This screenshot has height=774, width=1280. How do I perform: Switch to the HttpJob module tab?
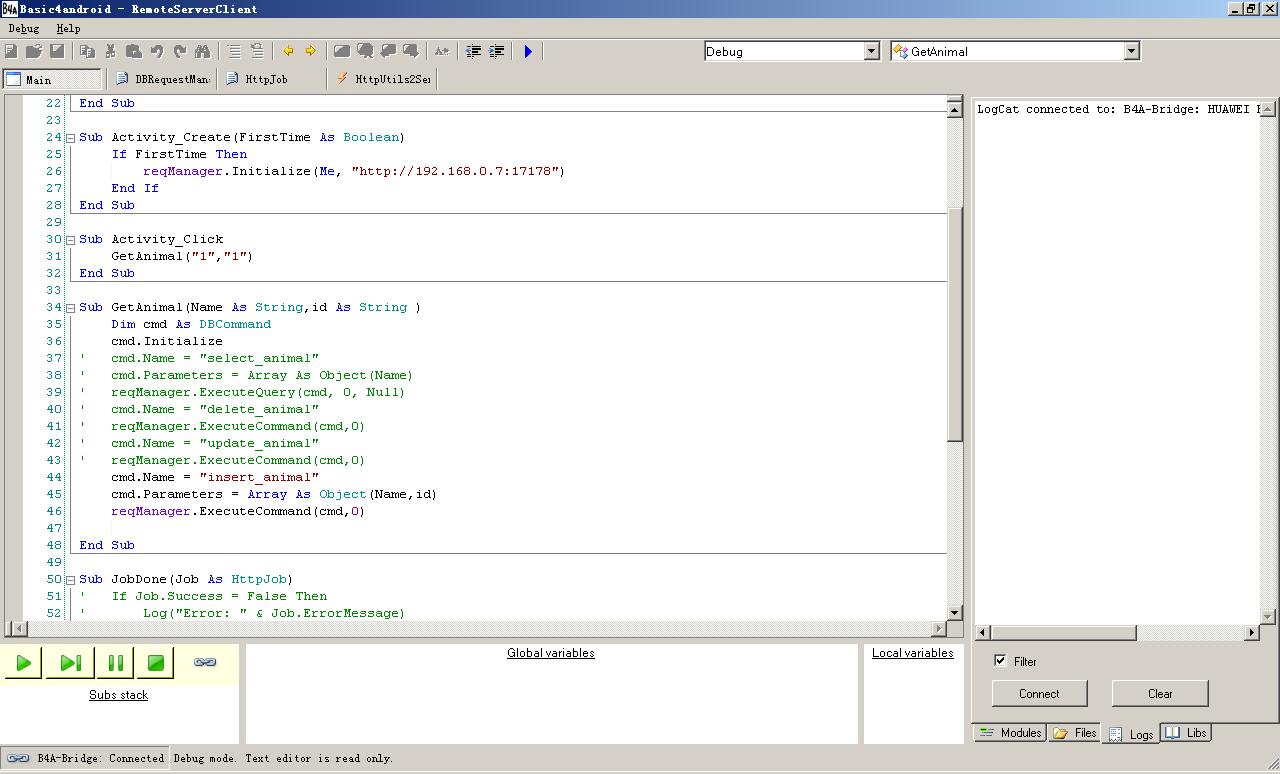click(266, 79)
